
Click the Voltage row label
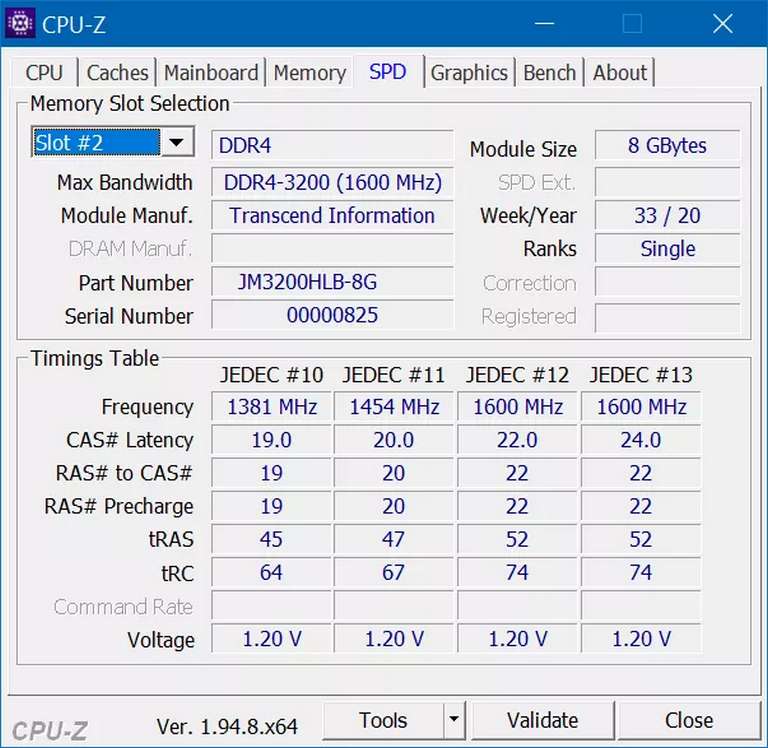[161, 640]
